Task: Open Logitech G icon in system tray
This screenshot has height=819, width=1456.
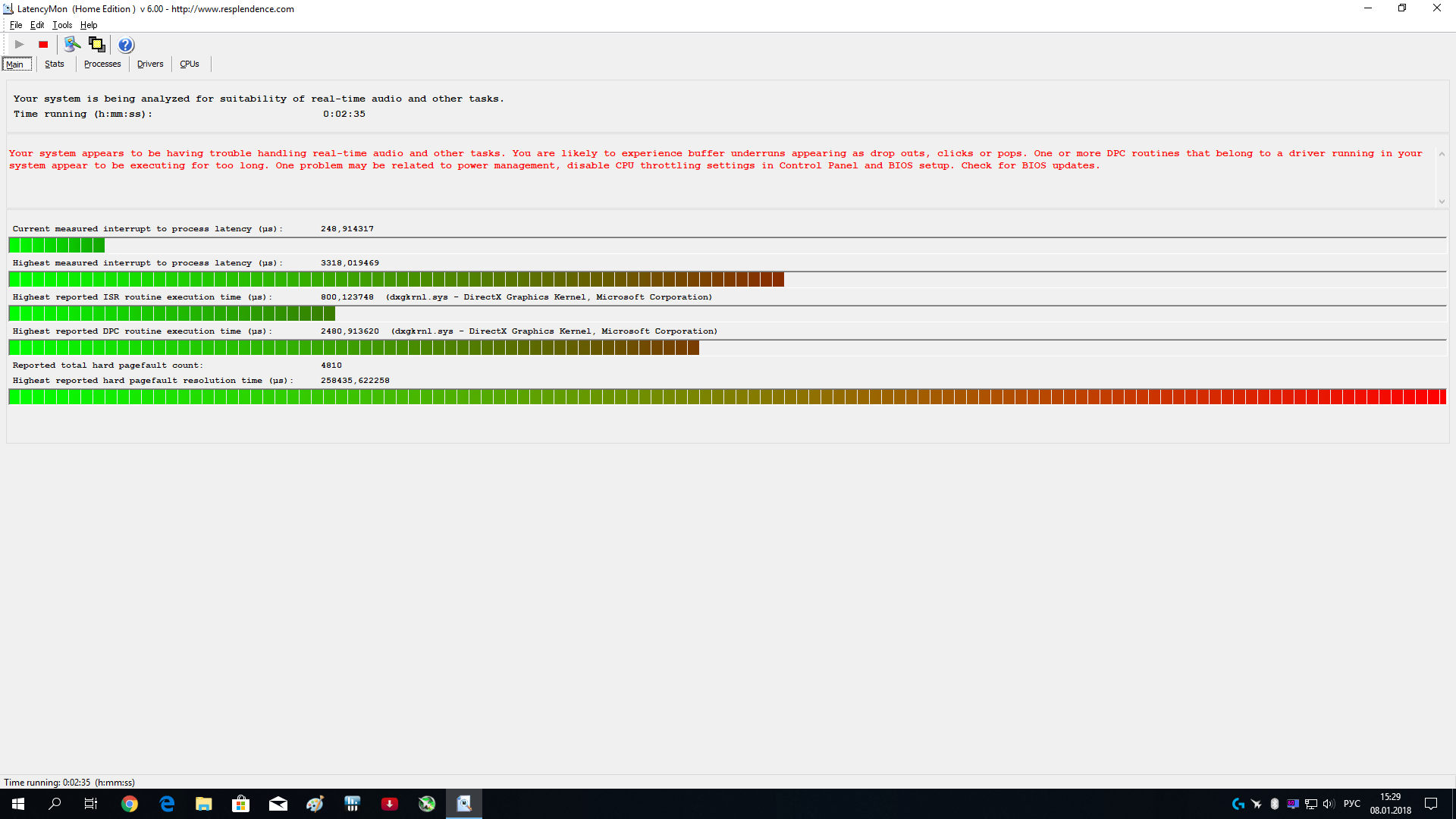Action: pos(1238,804)
